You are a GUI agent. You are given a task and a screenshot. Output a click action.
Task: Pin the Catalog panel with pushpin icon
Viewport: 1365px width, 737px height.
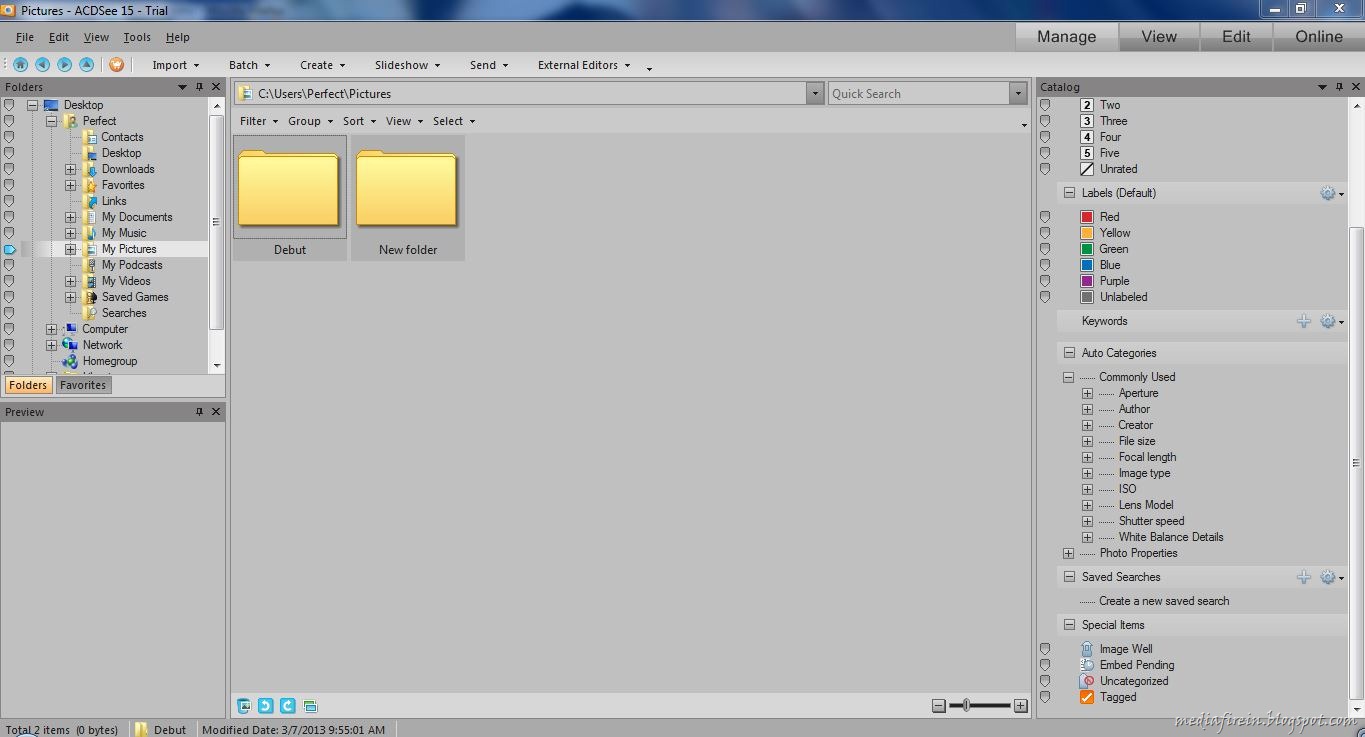click(1339, 87)
